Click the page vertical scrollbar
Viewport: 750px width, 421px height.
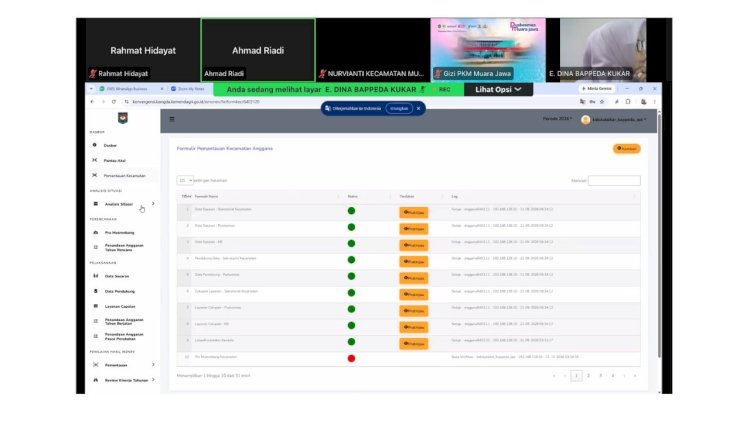[660, 234]
